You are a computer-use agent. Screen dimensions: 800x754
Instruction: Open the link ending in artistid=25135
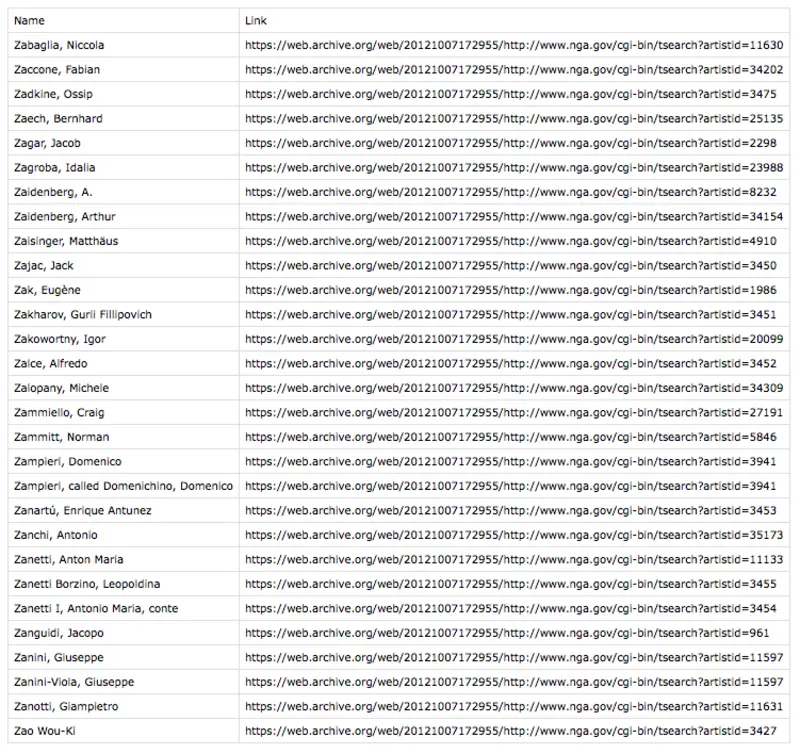click(x=514, y=119)
